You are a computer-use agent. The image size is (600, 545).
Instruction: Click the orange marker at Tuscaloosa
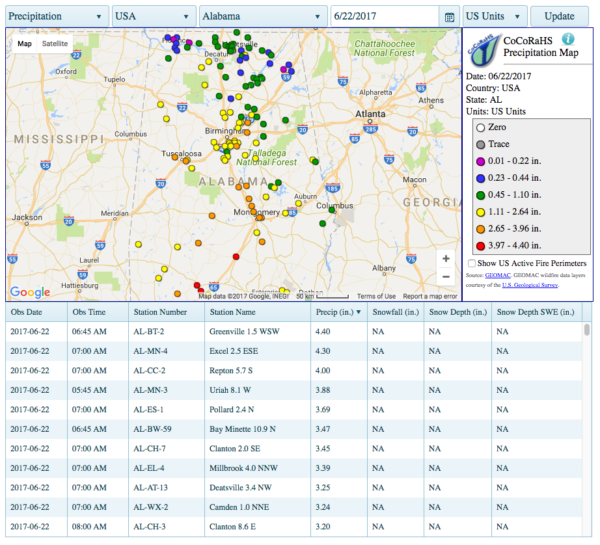point(175,157)
